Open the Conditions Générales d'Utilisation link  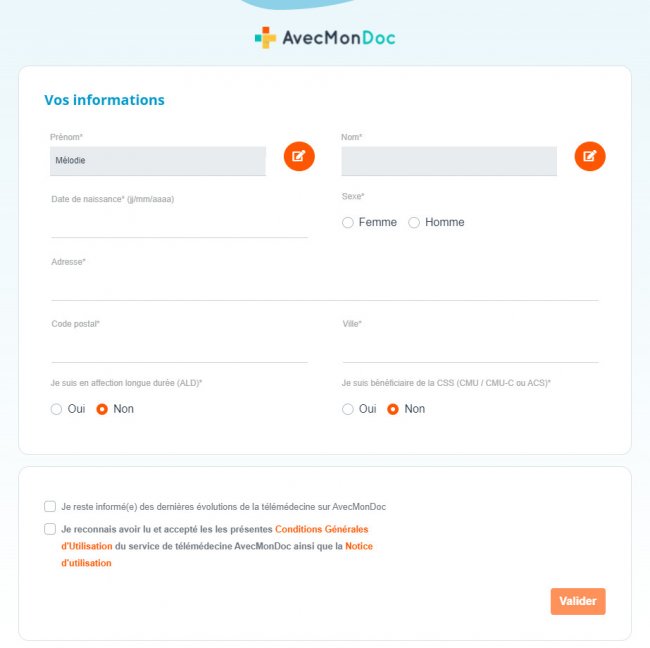(x=321, y=529)
